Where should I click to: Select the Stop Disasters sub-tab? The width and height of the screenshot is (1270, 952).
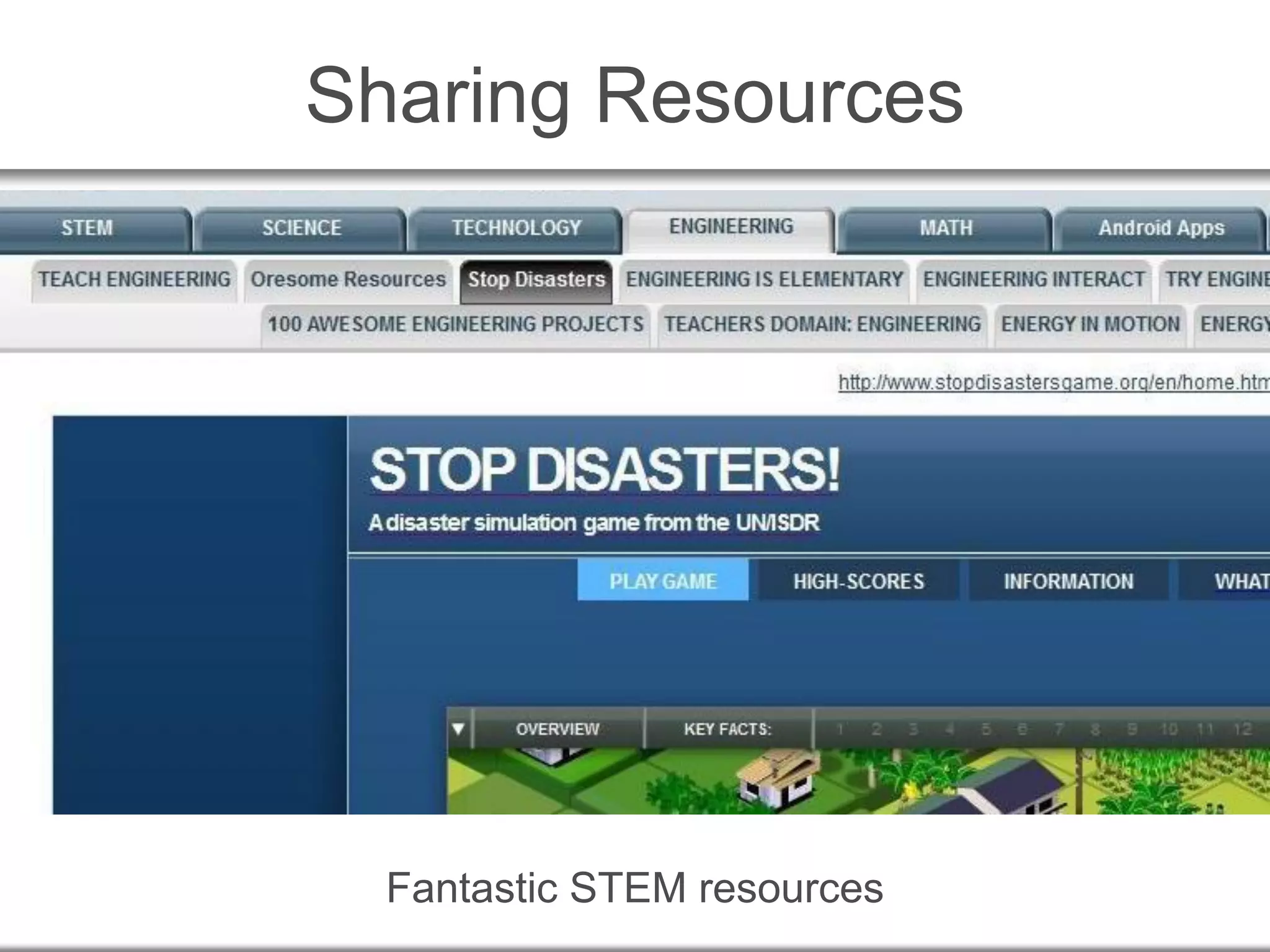536,281
